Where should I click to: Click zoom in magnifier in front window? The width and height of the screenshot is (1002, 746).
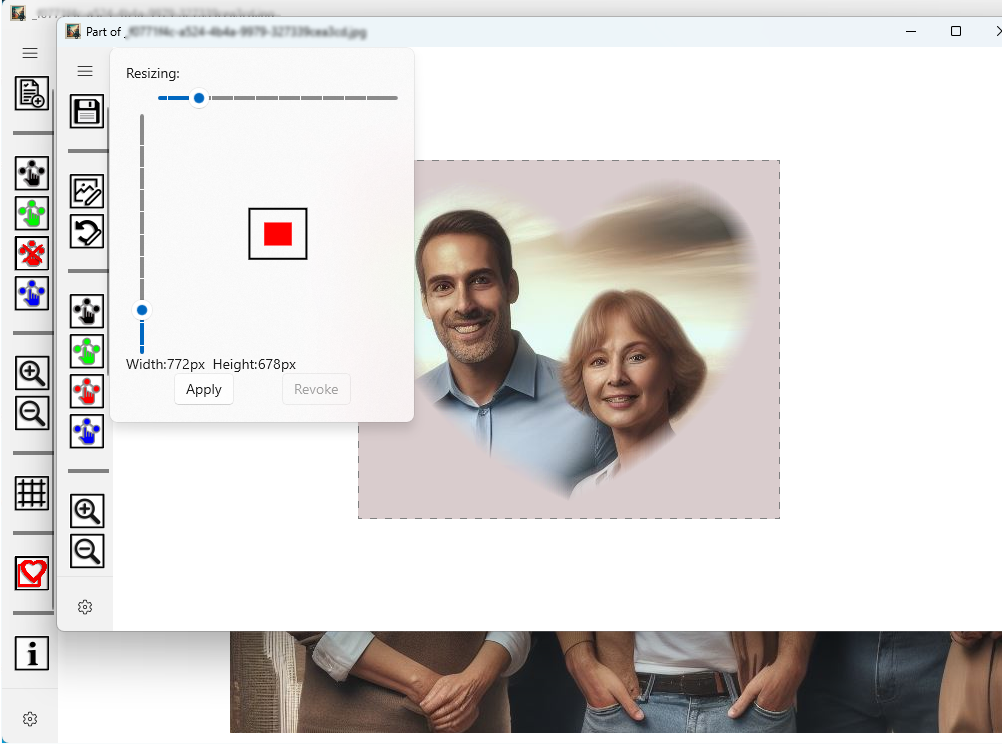[87, 511]
